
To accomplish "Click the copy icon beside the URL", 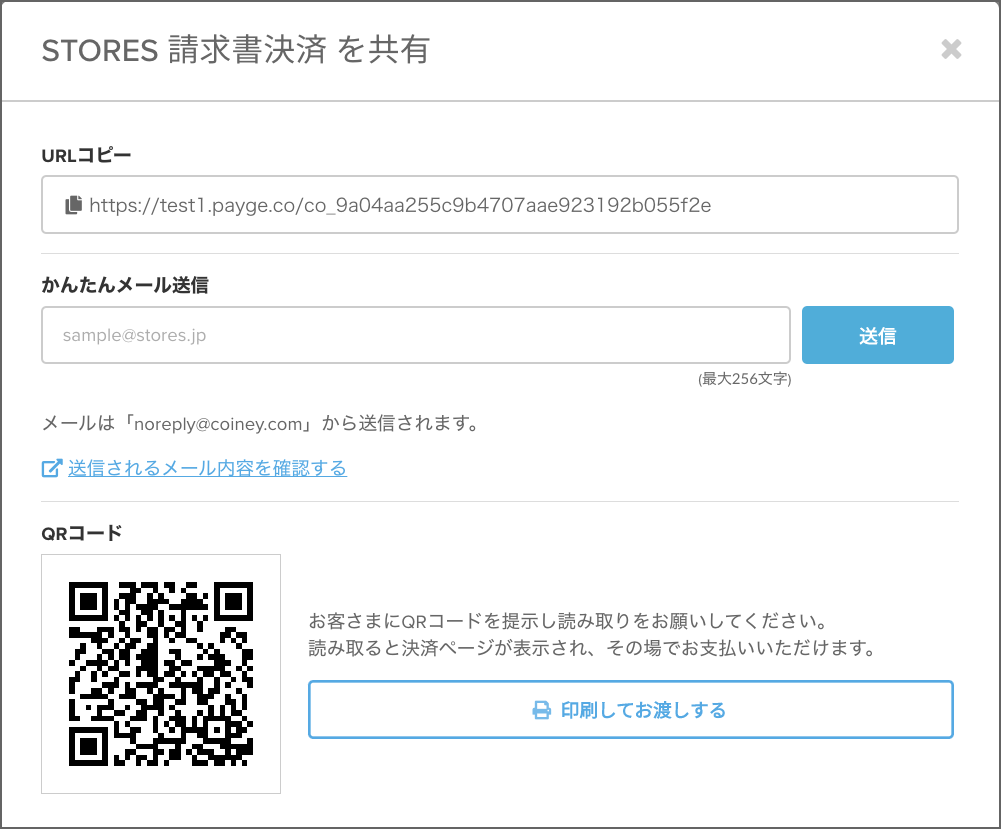I will coord(73,205).
